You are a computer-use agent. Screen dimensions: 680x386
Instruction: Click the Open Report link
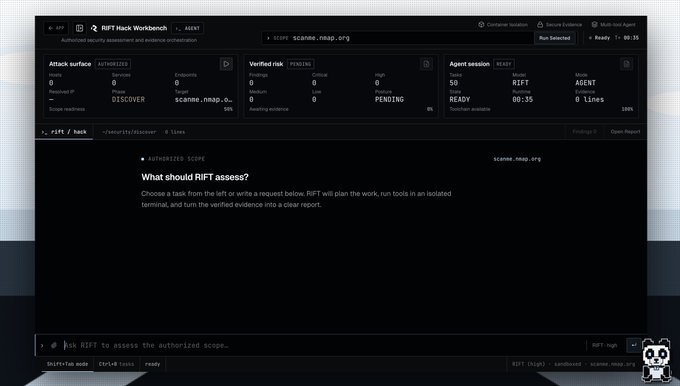pyautogui.click(x=625, y=132)
